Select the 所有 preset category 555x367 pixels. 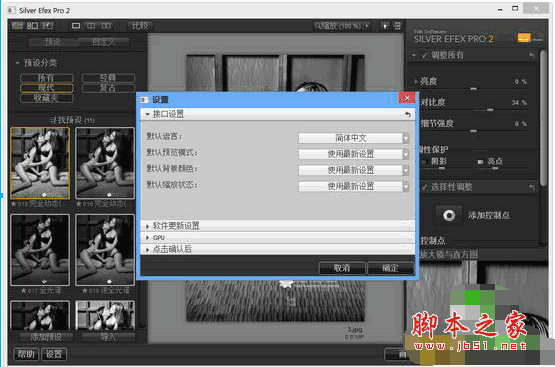pos(47,78)
